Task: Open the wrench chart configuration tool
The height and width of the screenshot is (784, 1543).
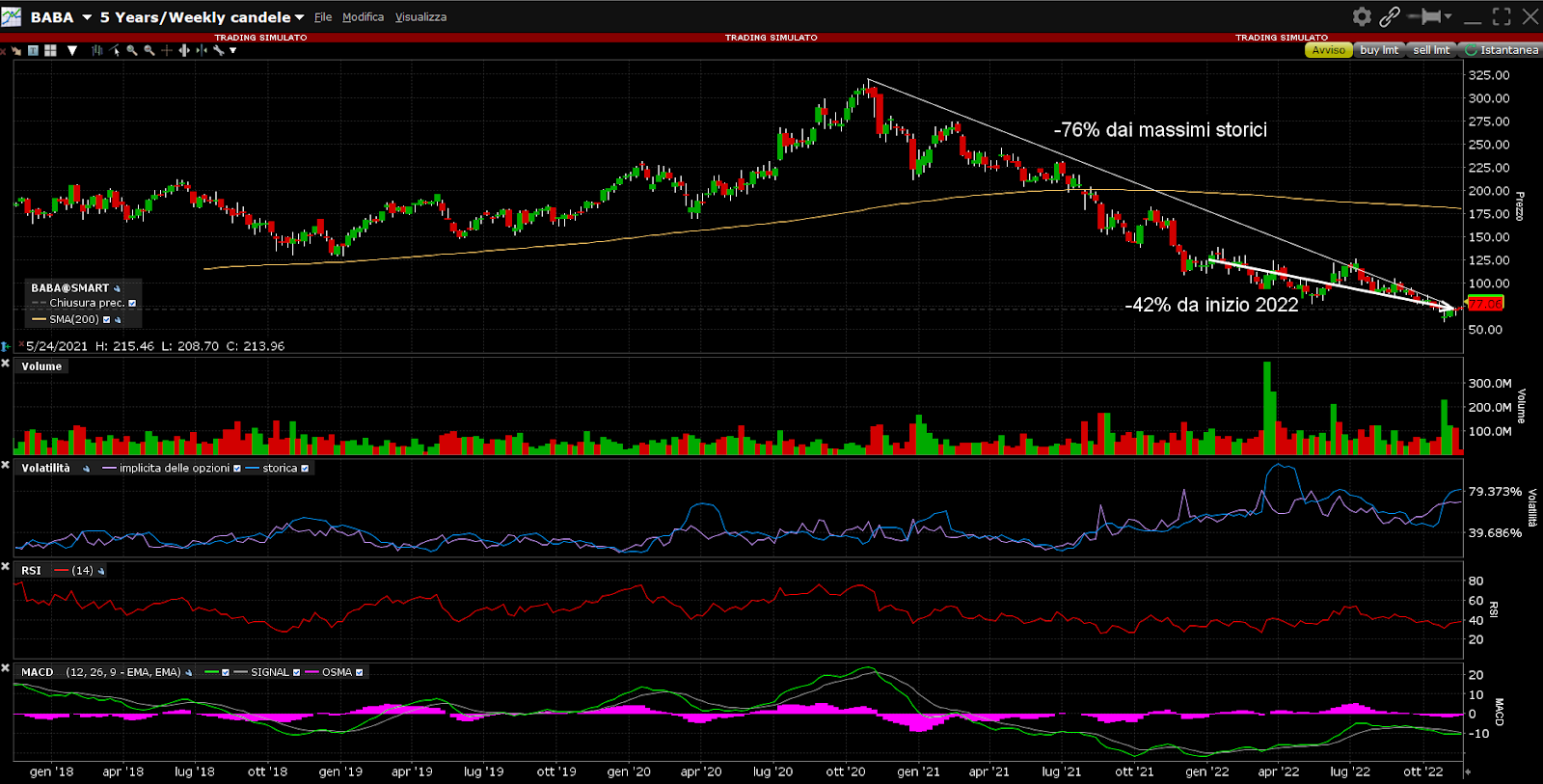Action: tap(219, 50)
